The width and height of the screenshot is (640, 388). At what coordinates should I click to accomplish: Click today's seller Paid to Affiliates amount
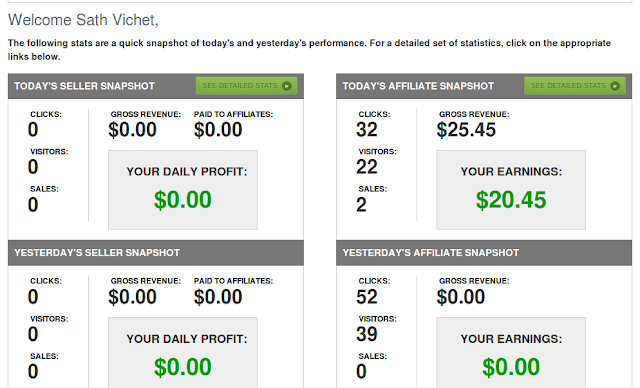click(218, 130)
